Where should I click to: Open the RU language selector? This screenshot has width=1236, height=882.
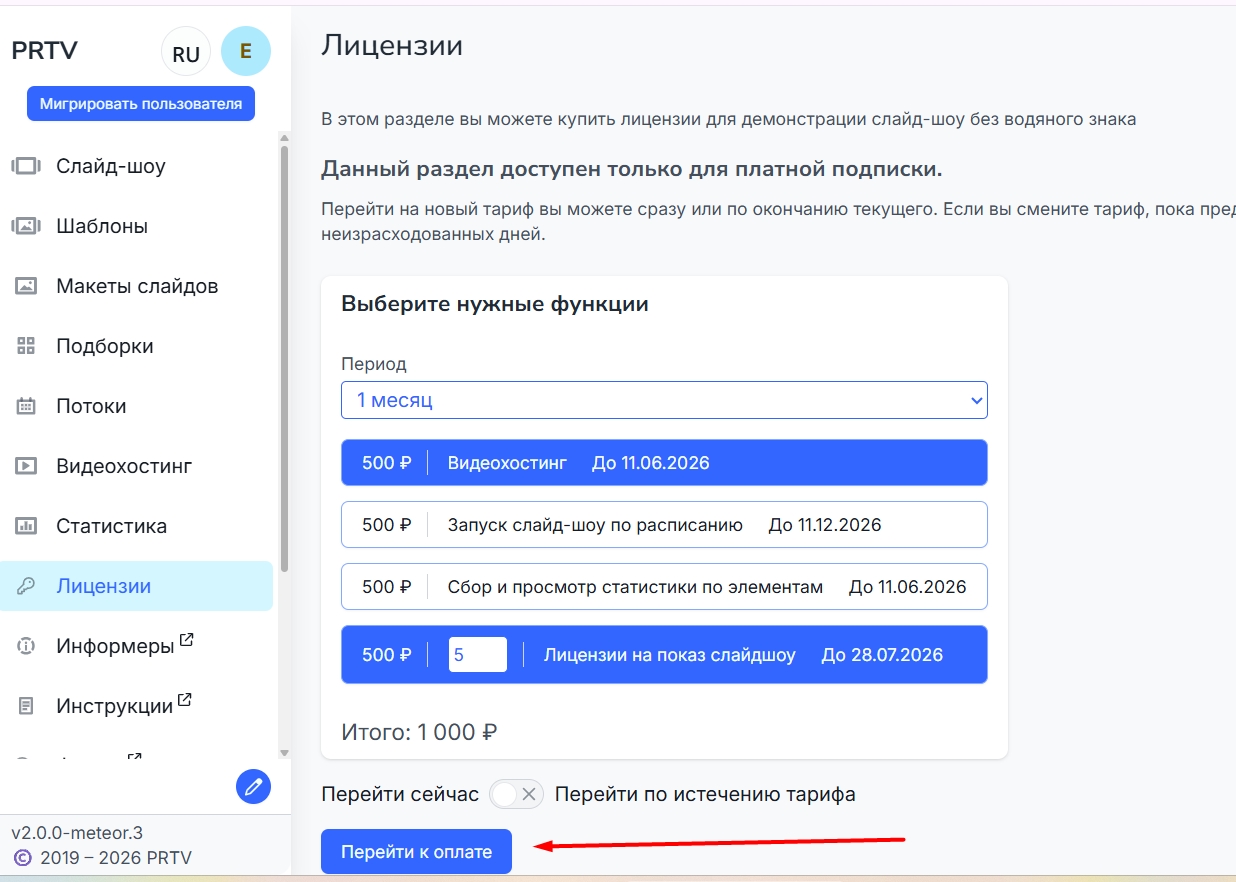(x=186, y=54)
